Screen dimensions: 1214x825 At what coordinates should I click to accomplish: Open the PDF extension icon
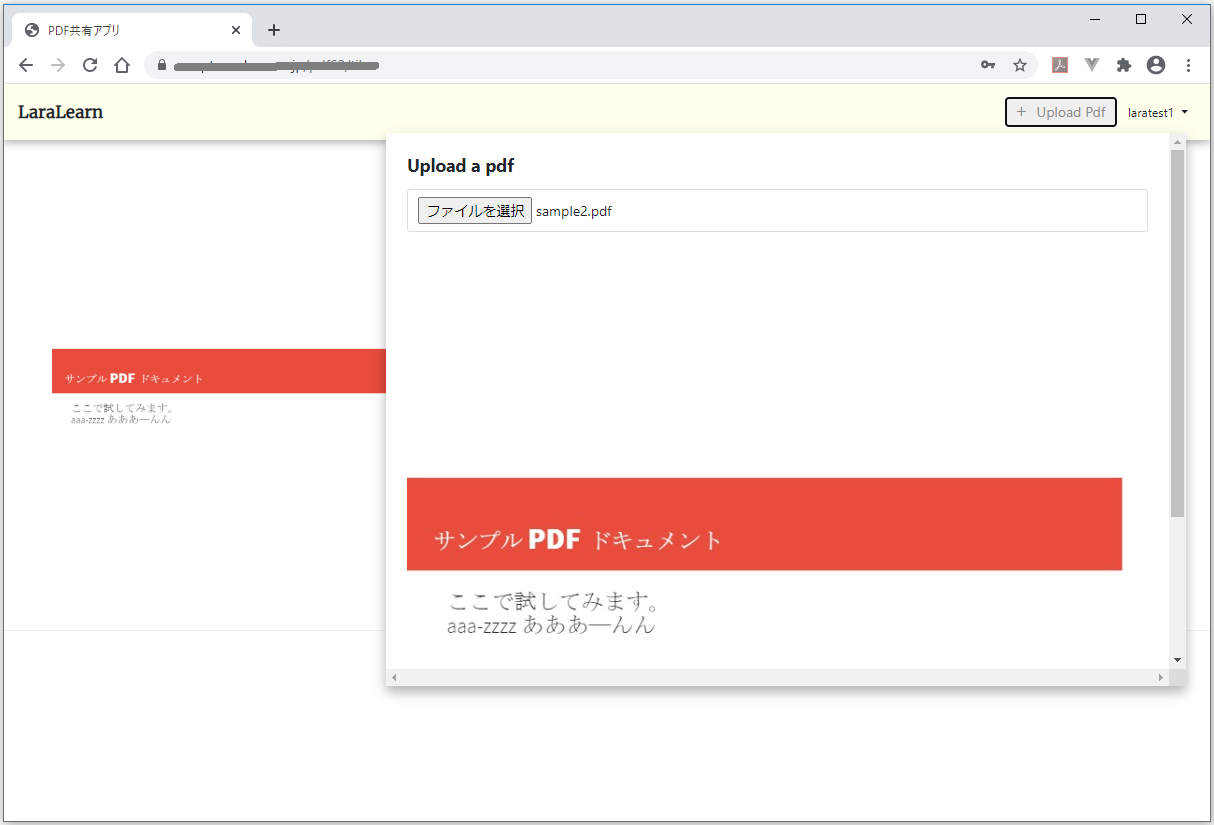1060,65
